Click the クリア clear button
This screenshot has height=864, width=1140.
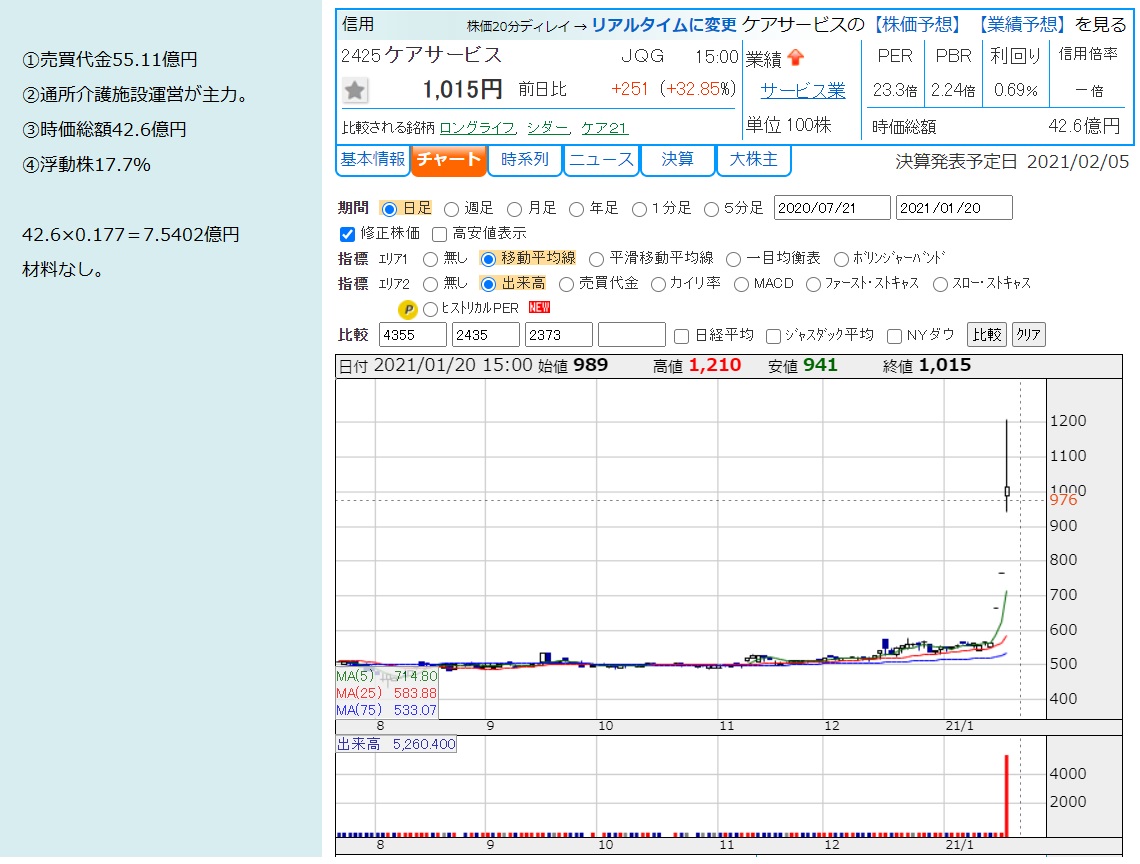pos(1028,335)
